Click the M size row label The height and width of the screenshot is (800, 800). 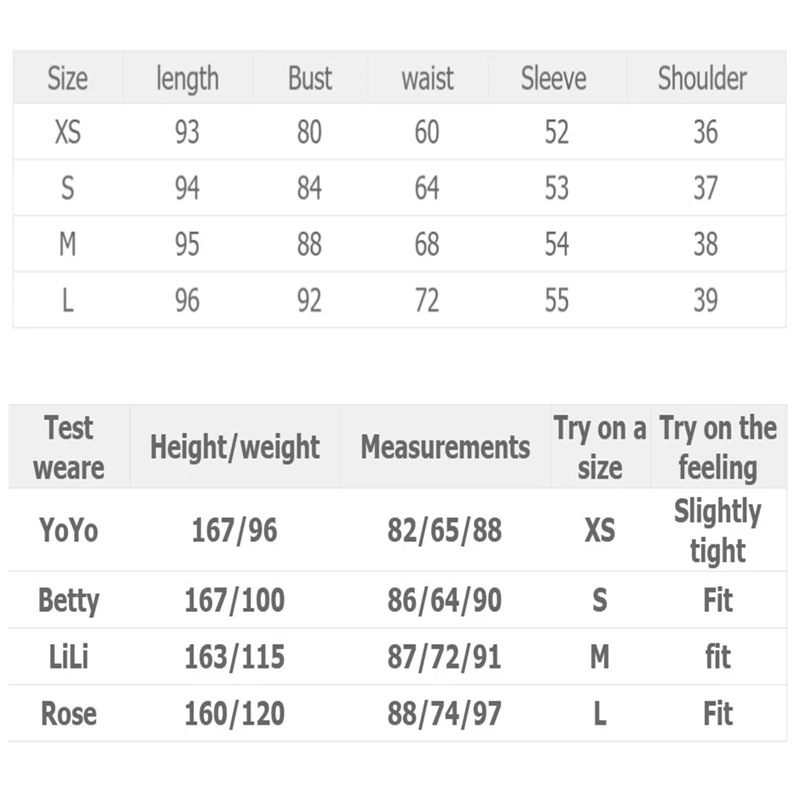68,244
